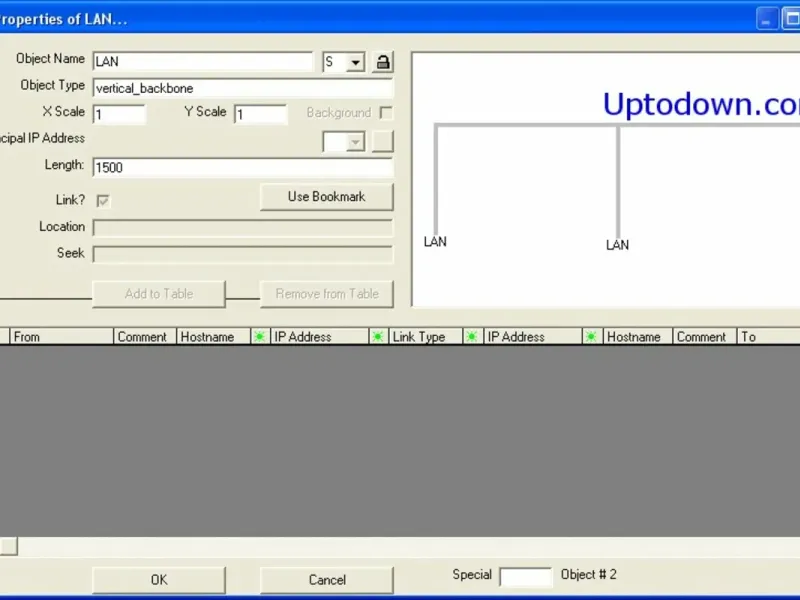This screenshot has width=800, height=600.
Task: Click the padlock lock icon button
Action: coord(383,62)
